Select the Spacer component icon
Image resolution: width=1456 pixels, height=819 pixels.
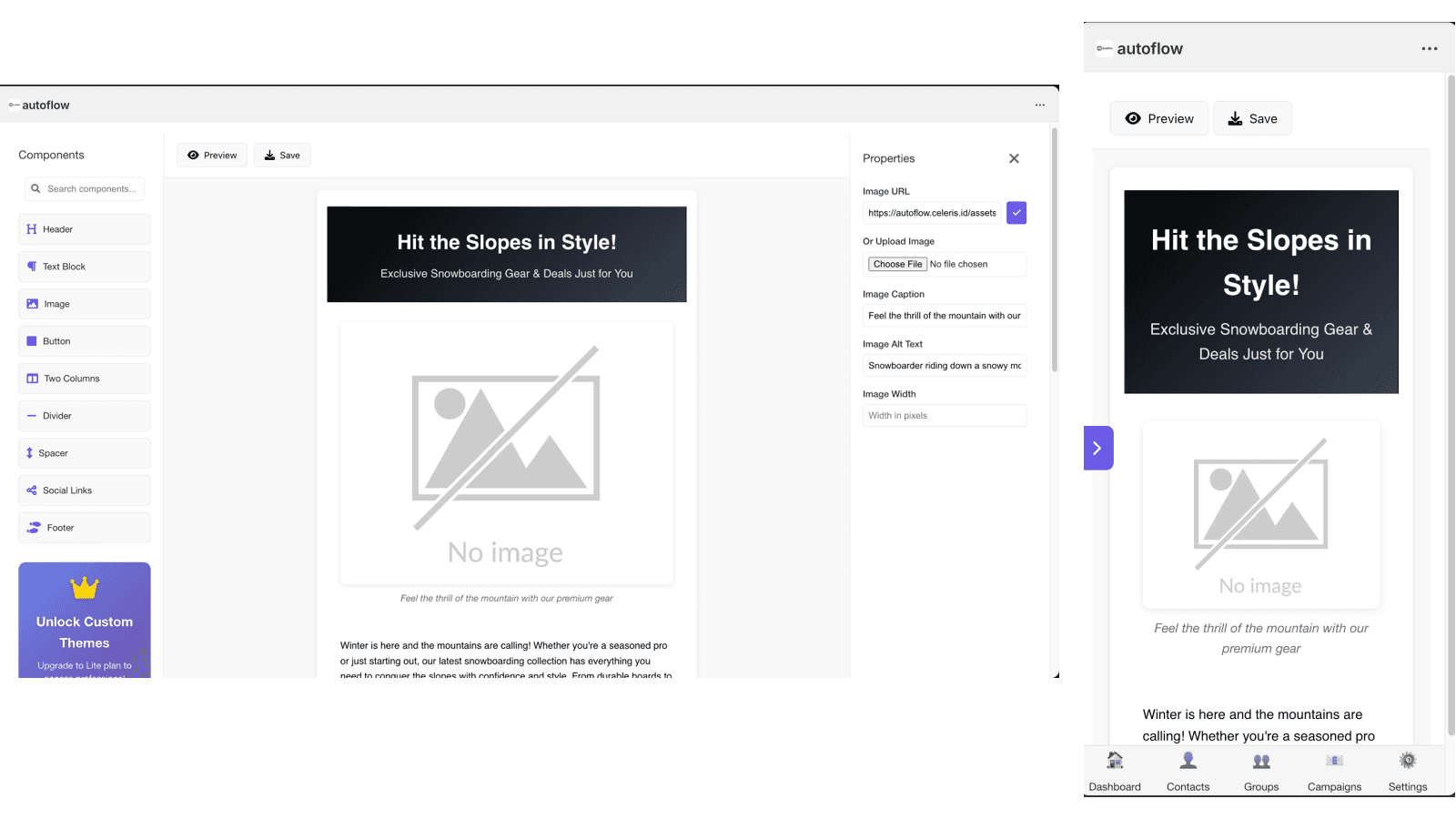coord(32,452)
